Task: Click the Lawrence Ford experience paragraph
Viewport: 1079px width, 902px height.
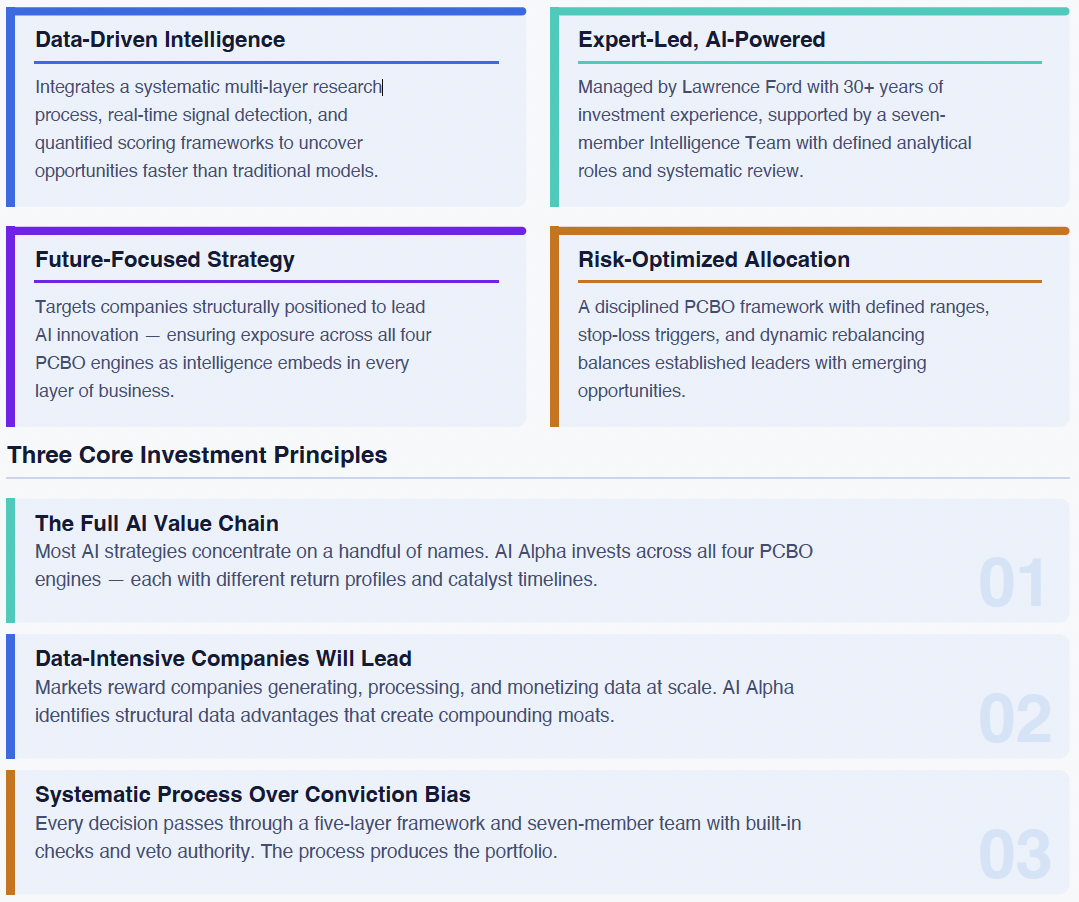Action: coord(774,129)
